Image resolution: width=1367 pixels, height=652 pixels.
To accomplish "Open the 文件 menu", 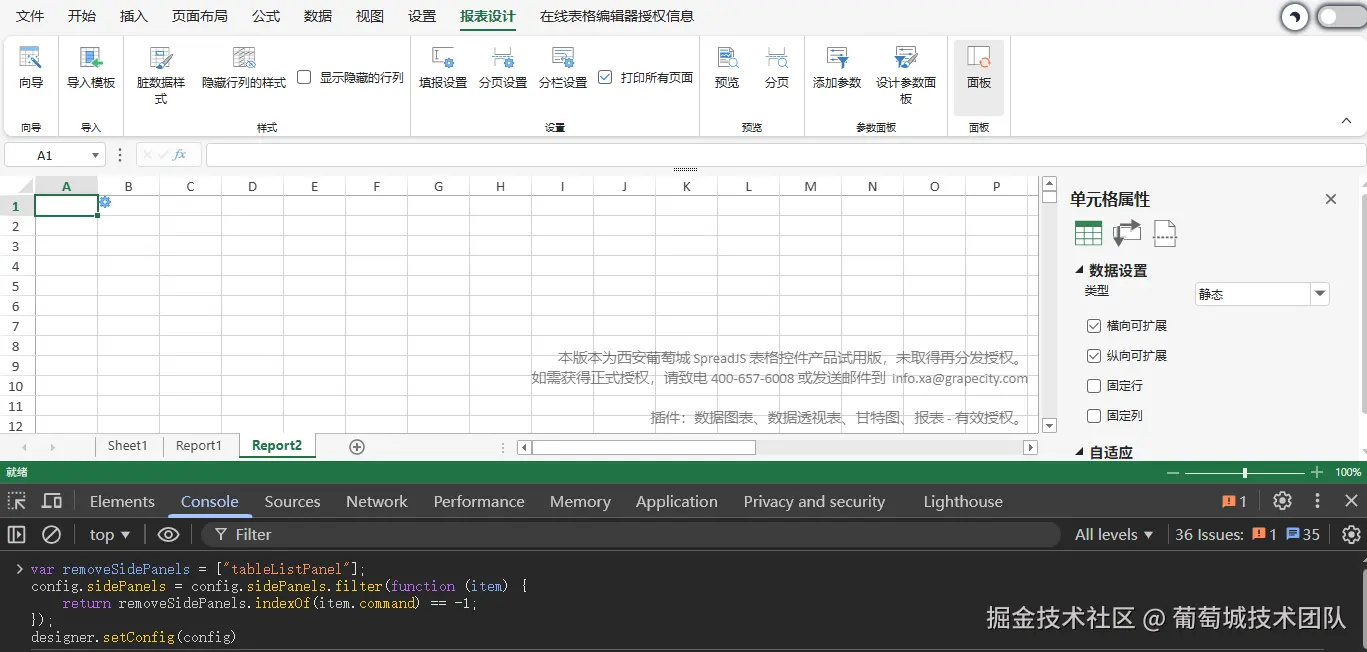I will (x=30, y=16).
